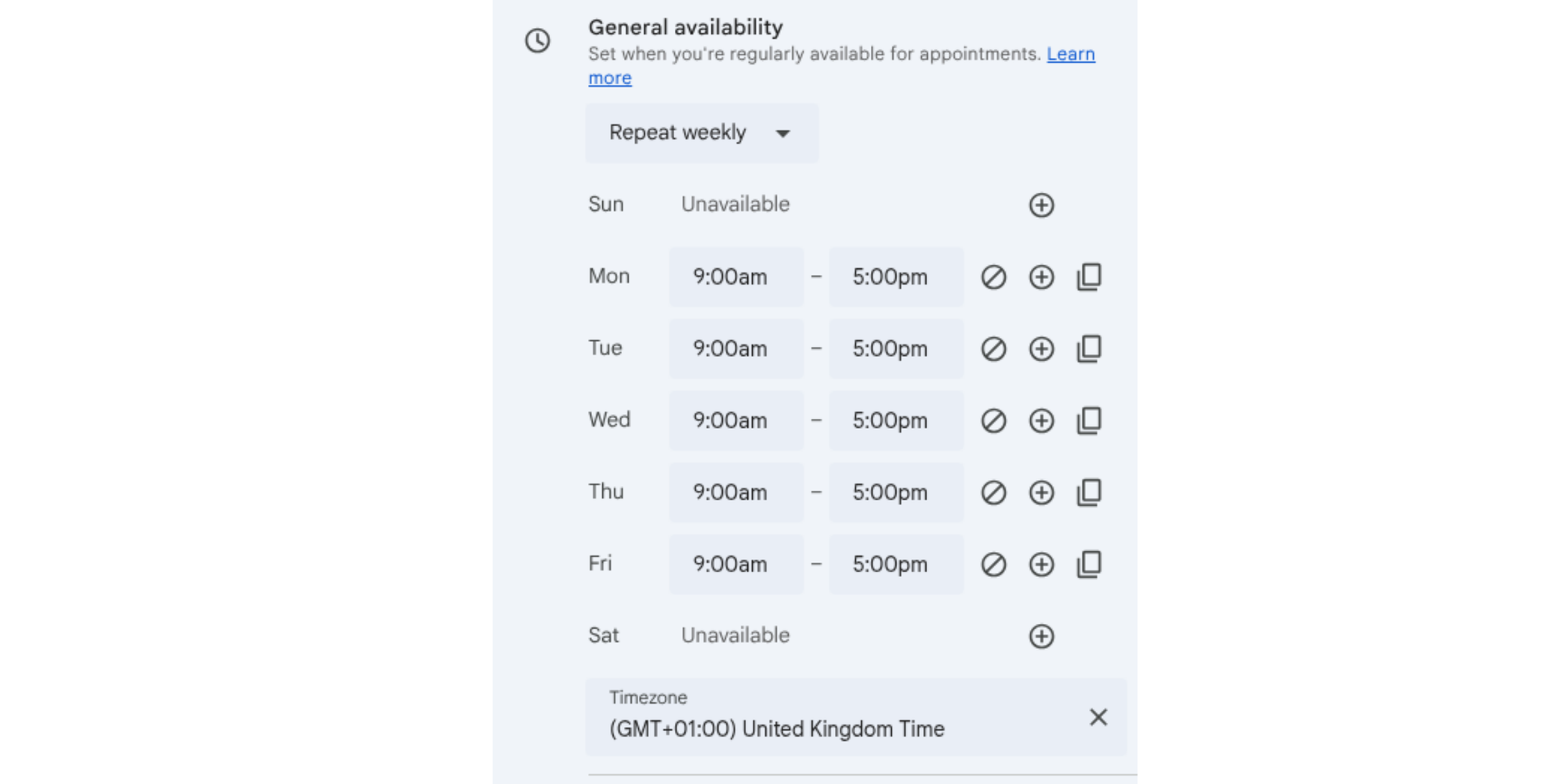Mark Friday as unavailable
This screenshot has width=1568, height=784.
[x=993, y=564]
